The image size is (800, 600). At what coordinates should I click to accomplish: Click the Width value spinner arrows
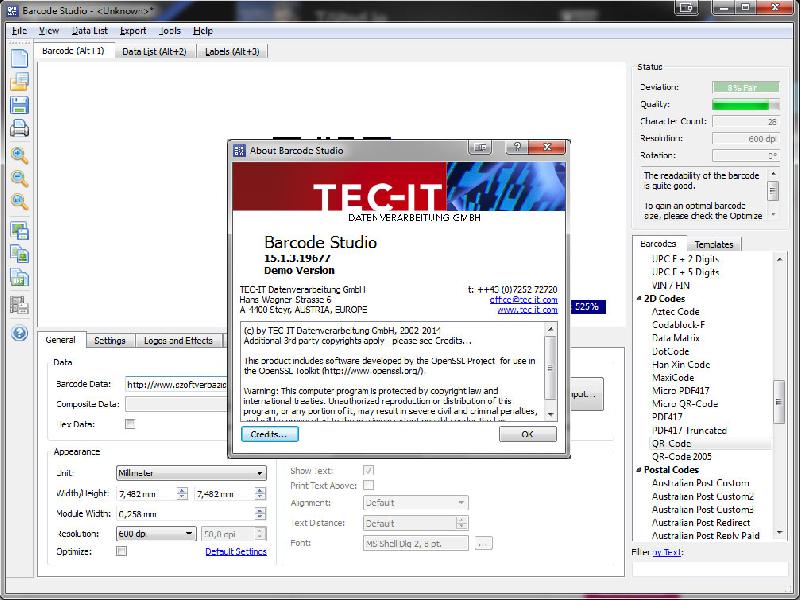tap(182, 493)
